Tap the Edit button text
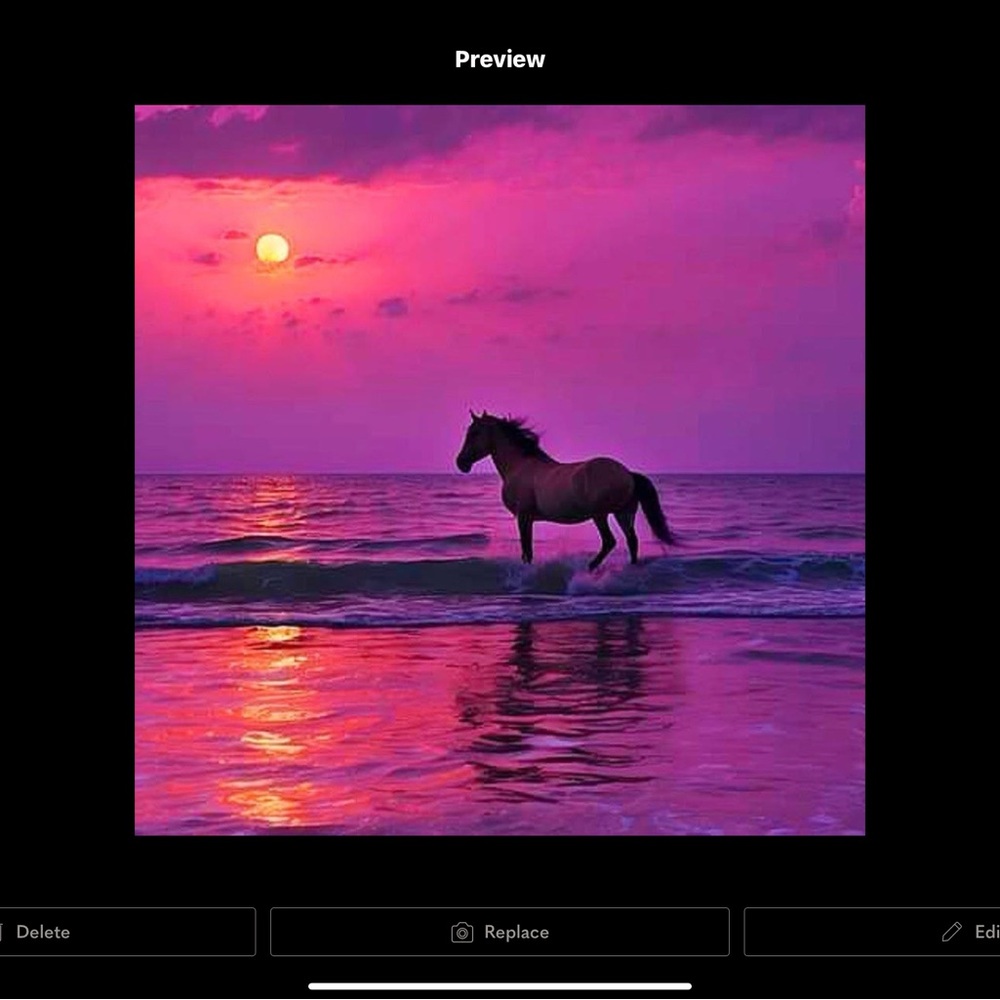This screenshot has height=1000, width=1000. (x=986, y=932)
